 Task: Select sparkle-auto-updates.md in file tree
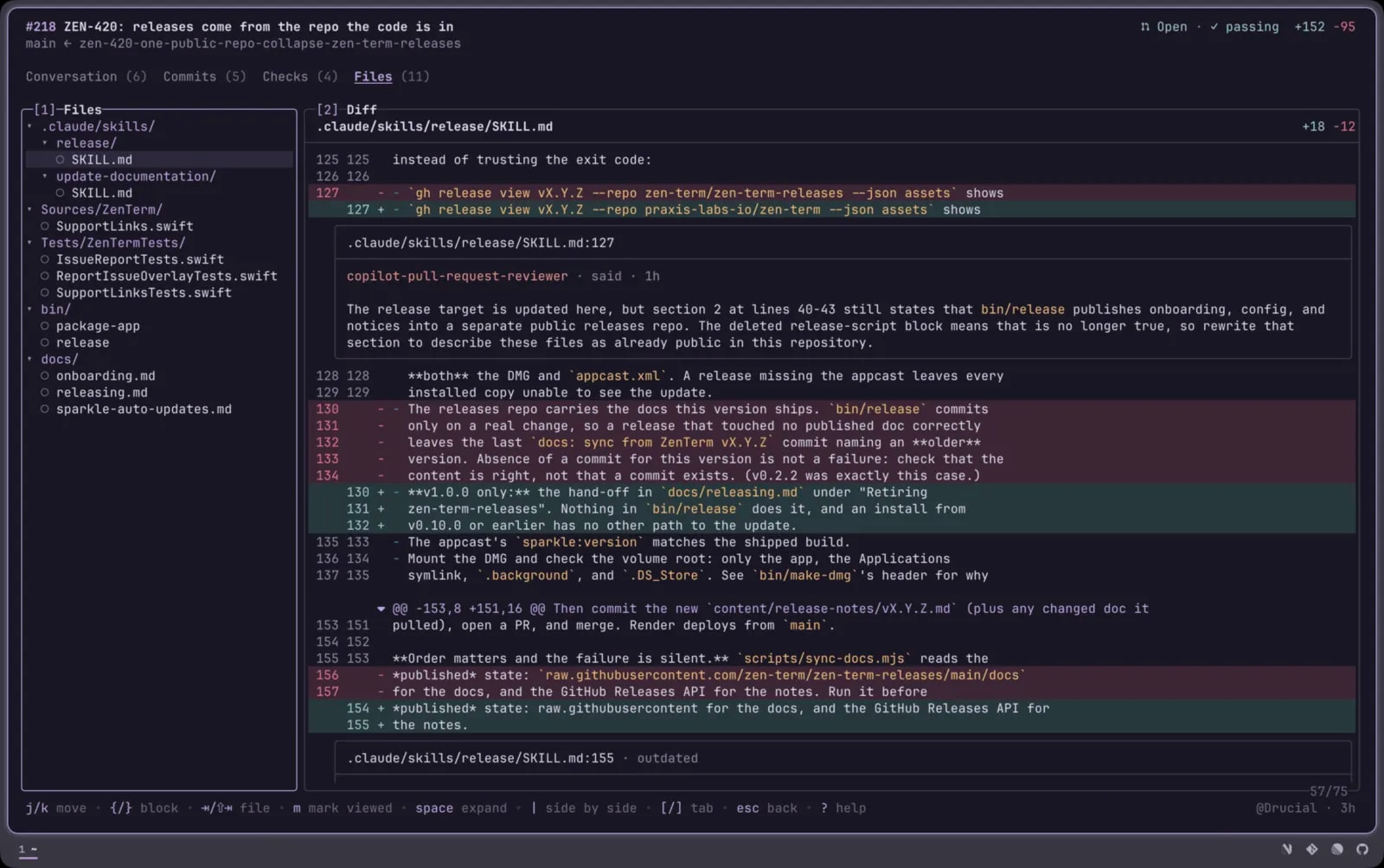(x=144, y=409)
